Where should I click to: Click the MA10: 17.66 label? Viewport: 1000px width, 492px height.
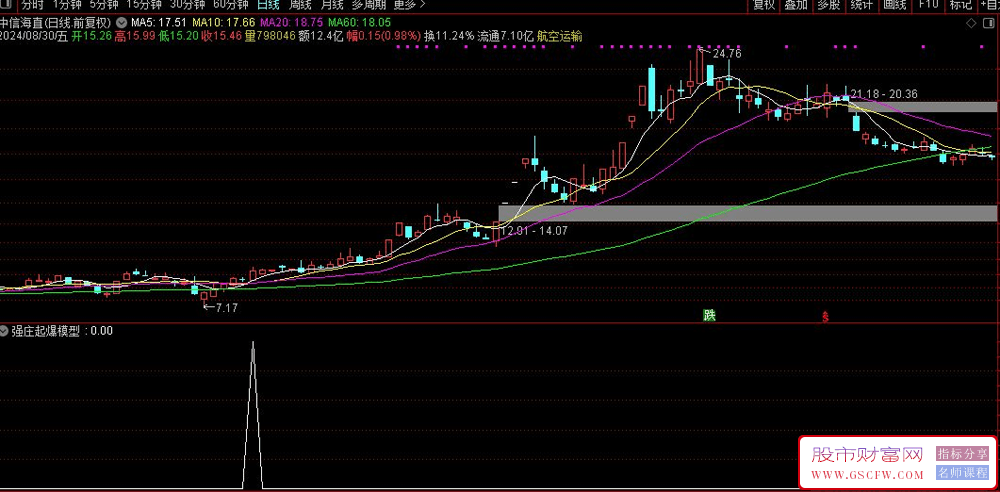[x=223, y=23]
